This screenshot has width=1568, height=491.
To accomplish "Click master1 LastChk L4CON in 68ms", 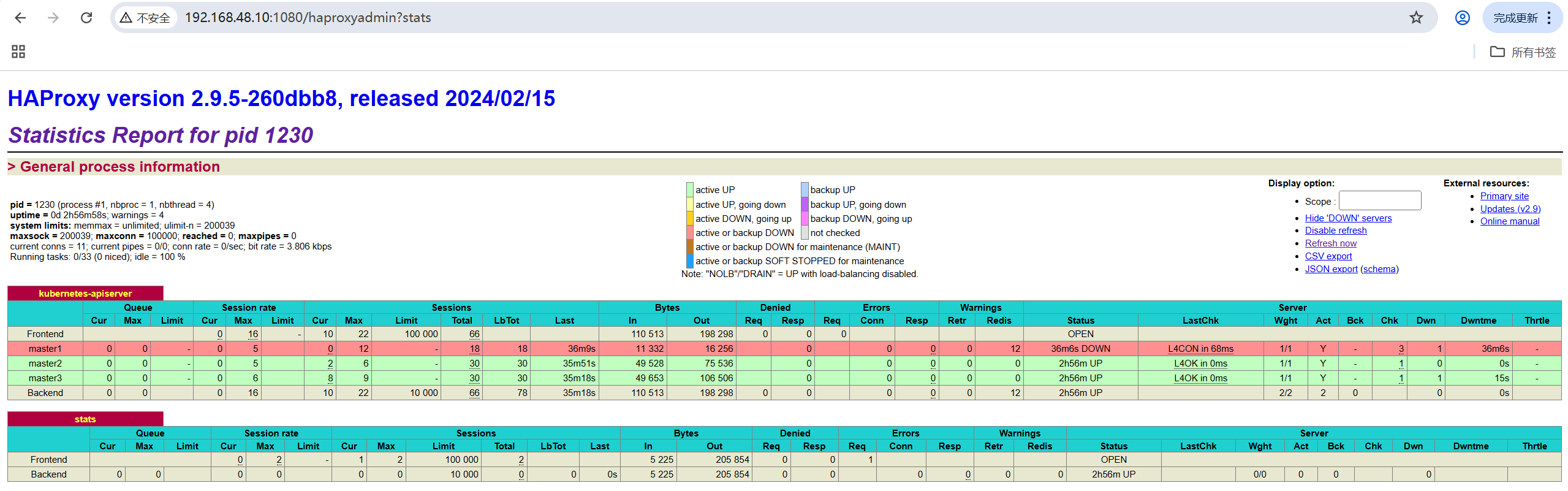I will (1200, 349).
